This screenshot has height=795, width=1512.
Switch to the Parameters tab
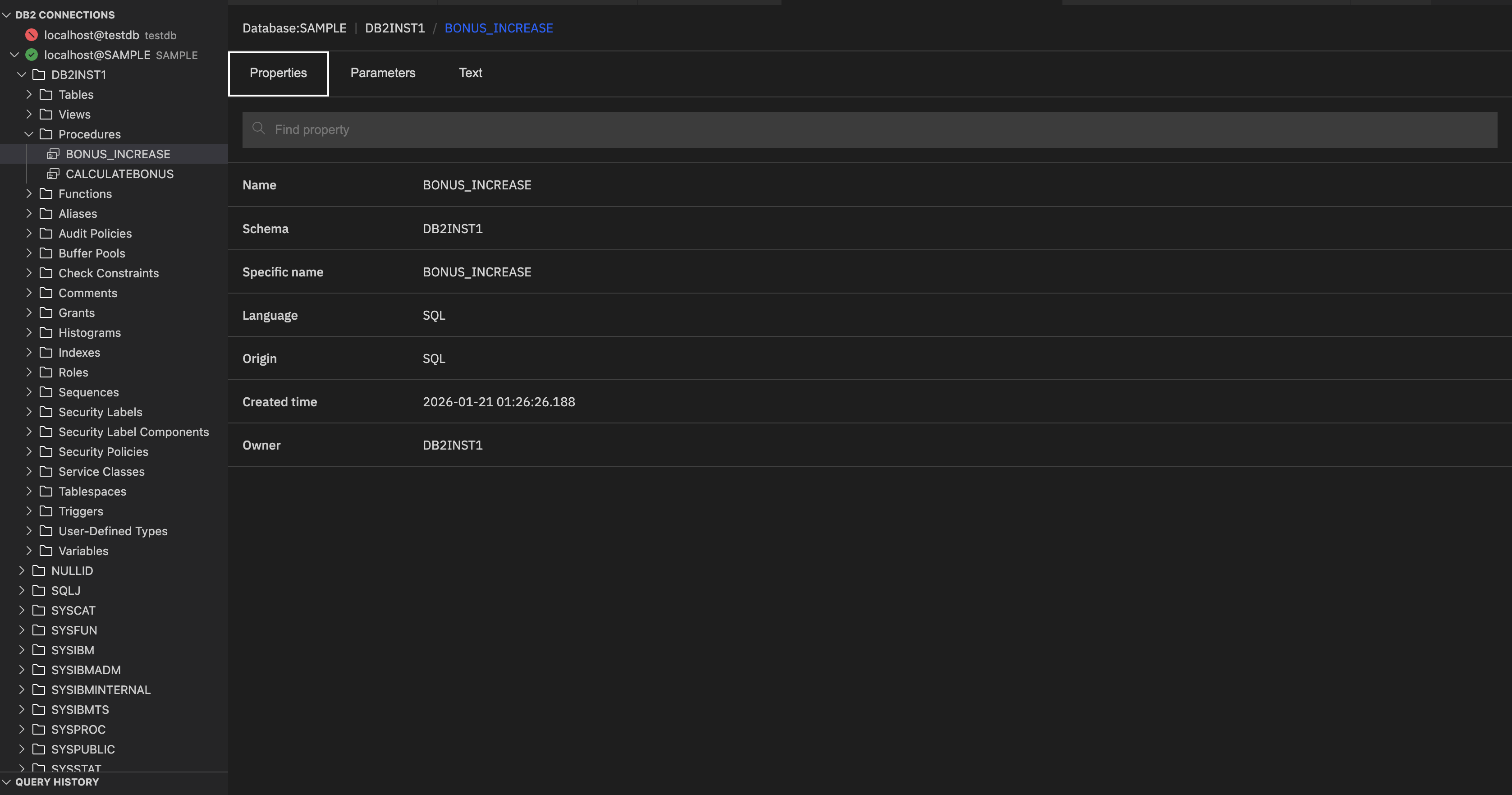point(383,73)
